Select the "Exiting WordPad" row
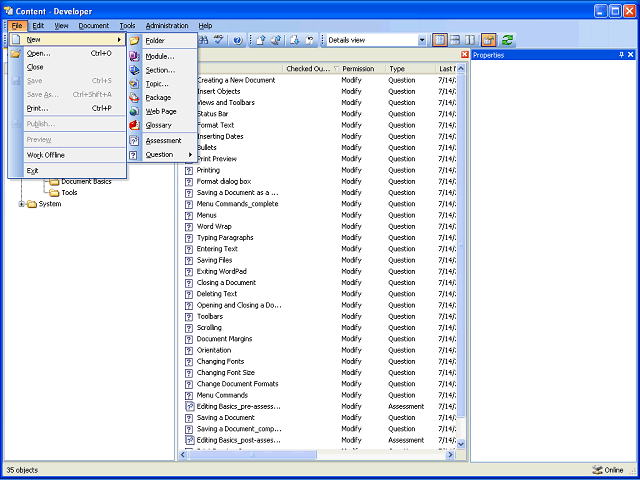The image size is (640, 480). (x=320, y=271)
